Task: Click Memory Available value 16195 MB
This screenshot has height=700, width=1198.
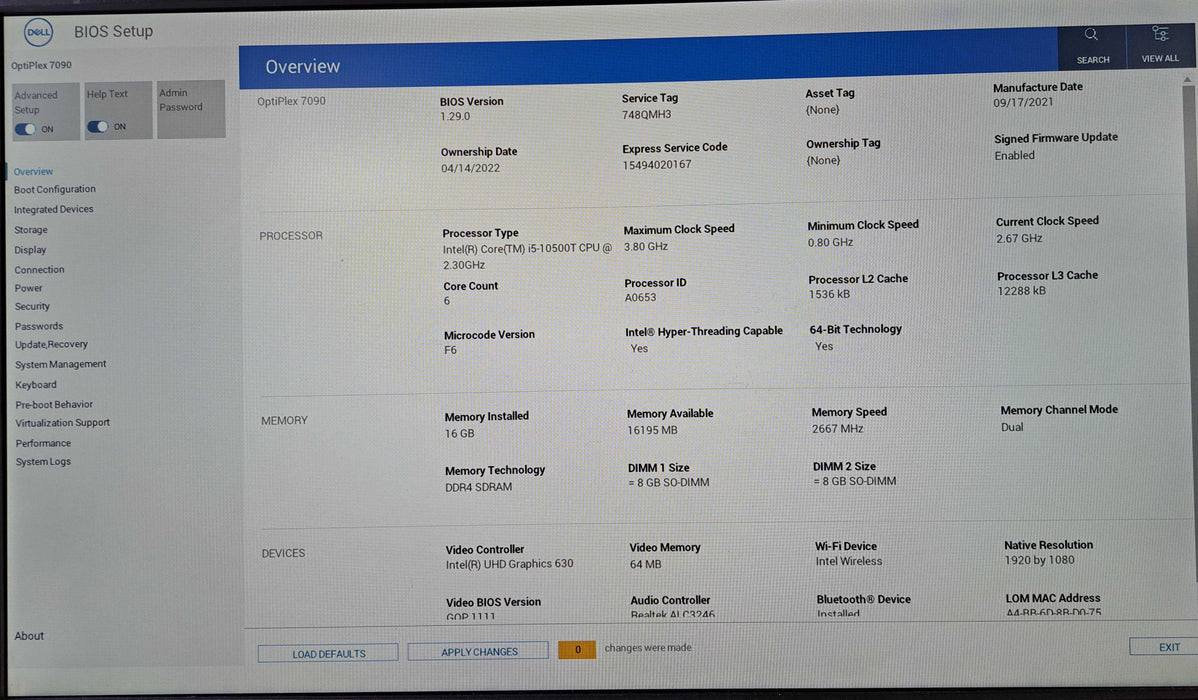Action: tap(652, 430)
